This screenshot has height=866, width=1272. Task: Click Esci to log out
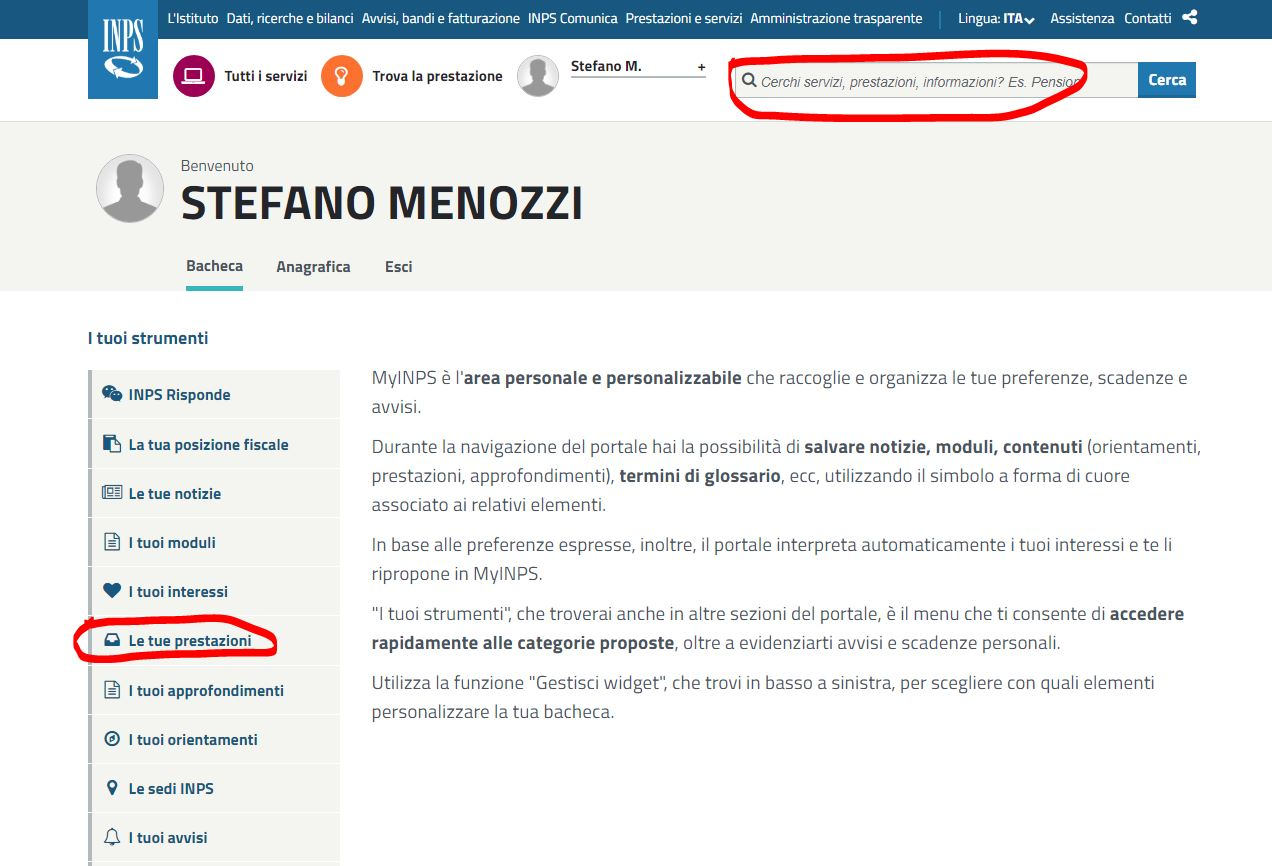point(398,267)
